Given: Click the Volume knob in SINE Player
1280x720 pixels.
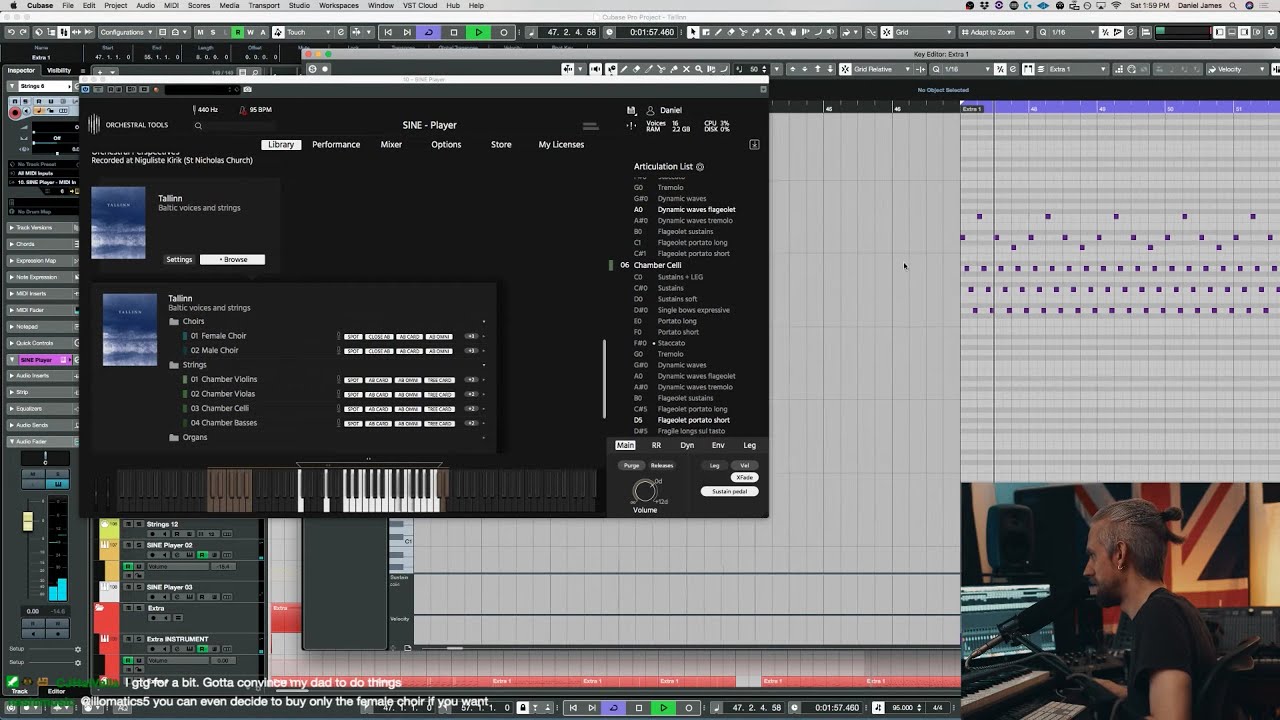Looking at the screenshot, I should pyautogui.click(x=645, y=490).
